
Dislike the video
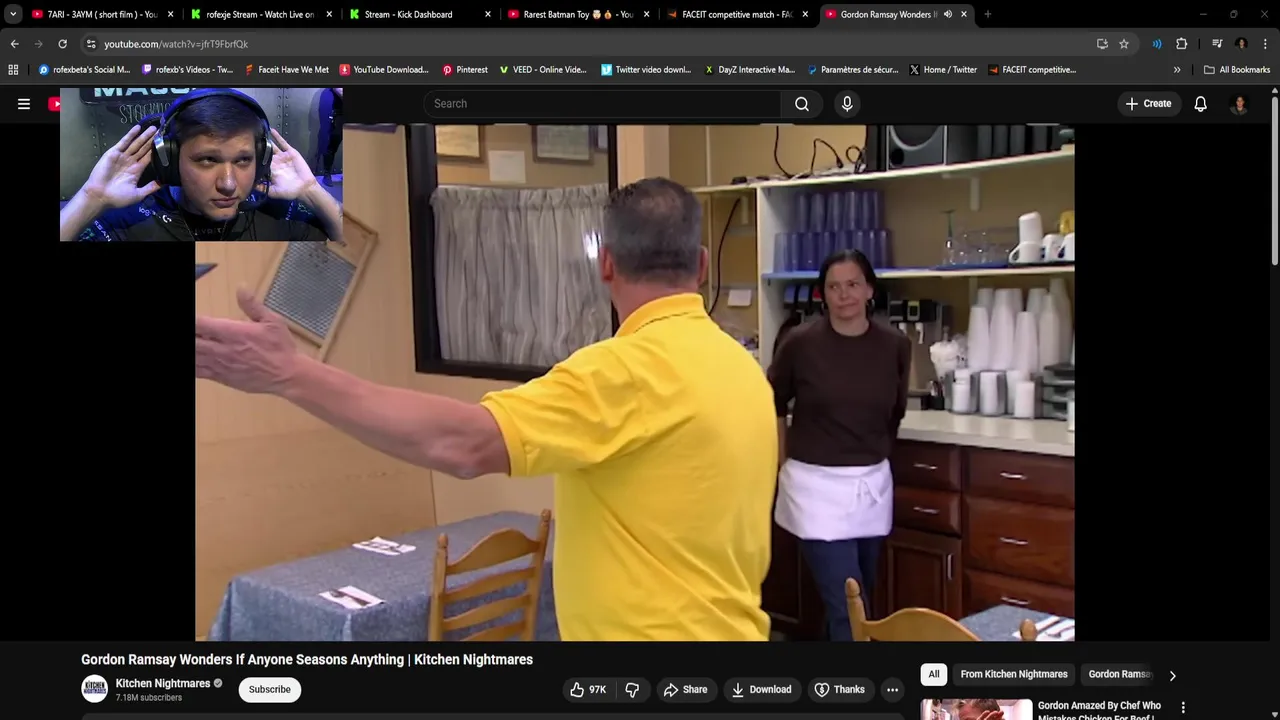tap(632, 689)
